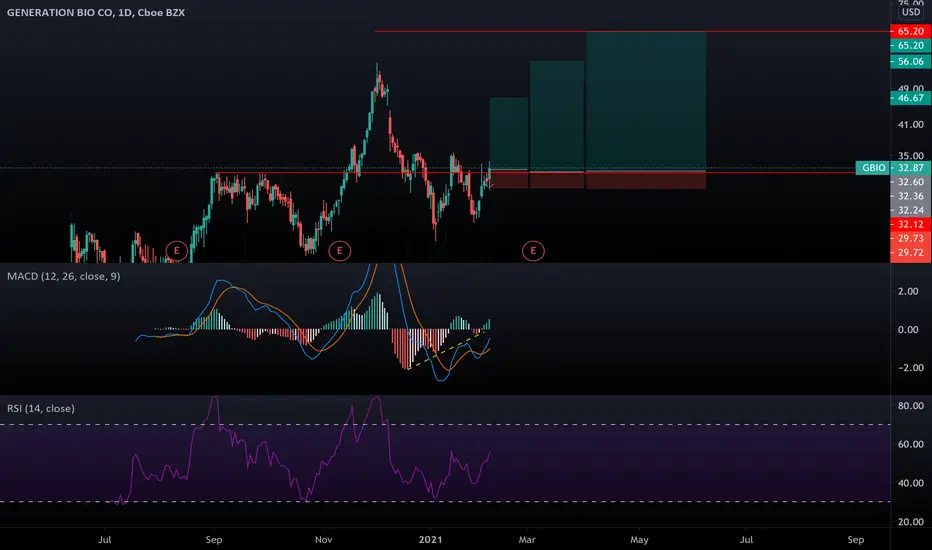932x550 pixels.
Task: Click the 32.60 price label
Action: pyautogui.click(x=911, y=182)
